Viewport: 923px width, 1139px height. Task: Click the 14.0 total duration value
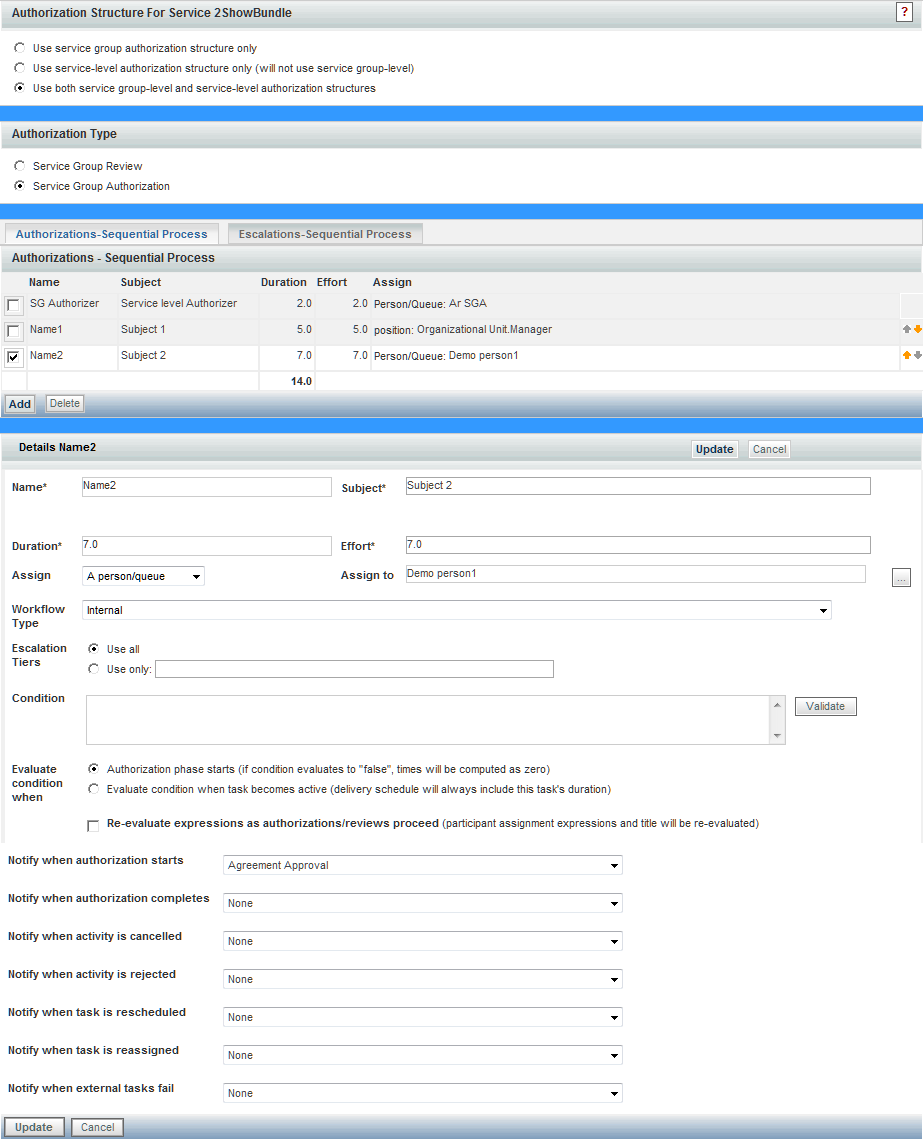tap(301, 381)
